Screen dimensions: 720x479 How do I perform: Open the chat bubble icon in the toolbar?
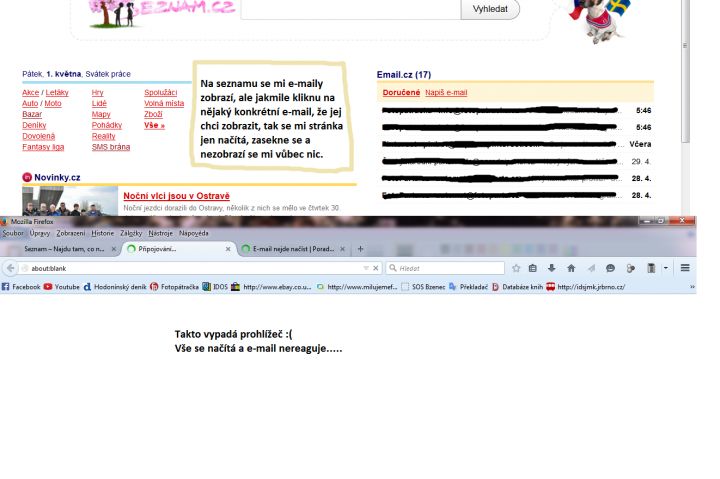[610, 268]
